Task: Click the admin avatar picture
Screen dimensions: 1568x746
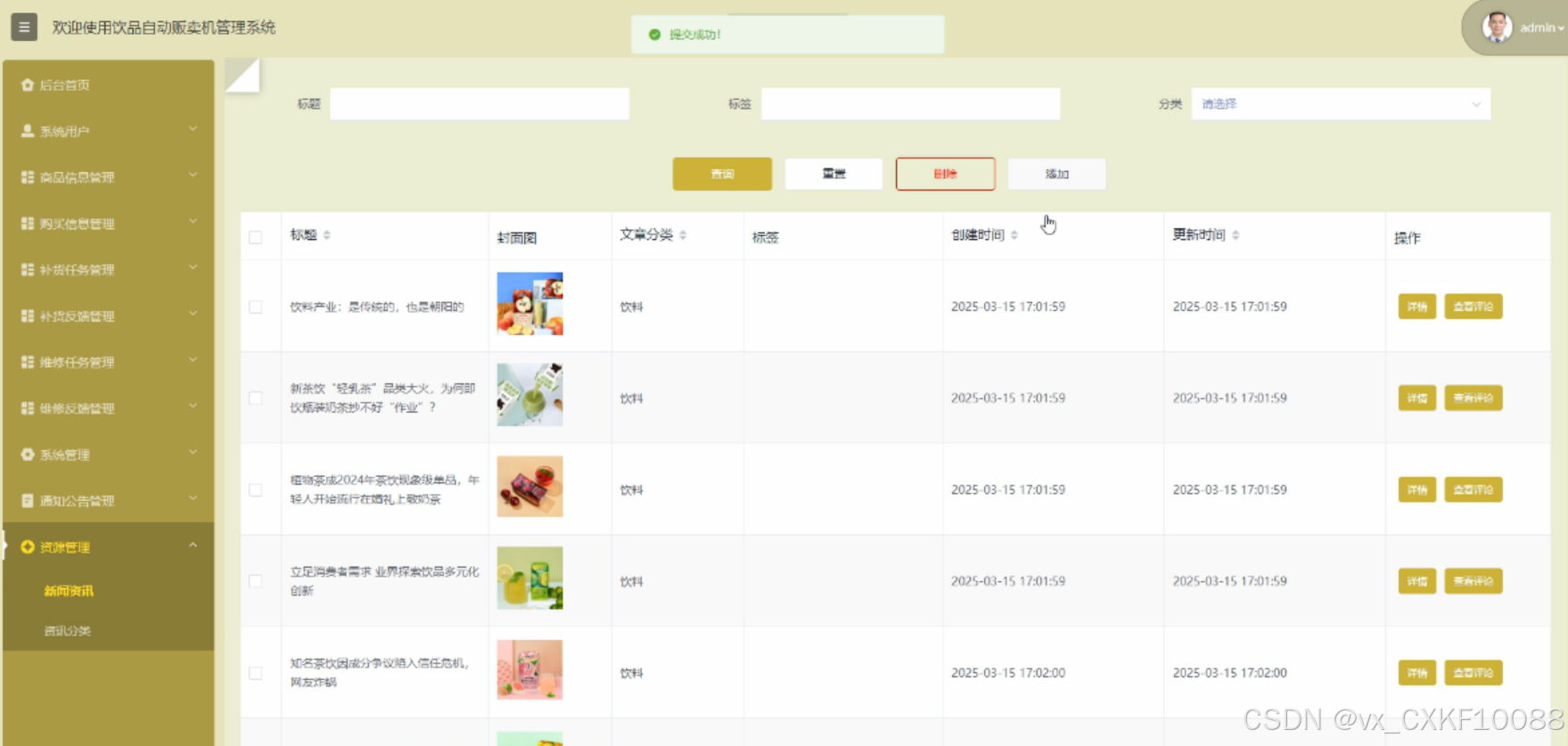Action: 1497,28
